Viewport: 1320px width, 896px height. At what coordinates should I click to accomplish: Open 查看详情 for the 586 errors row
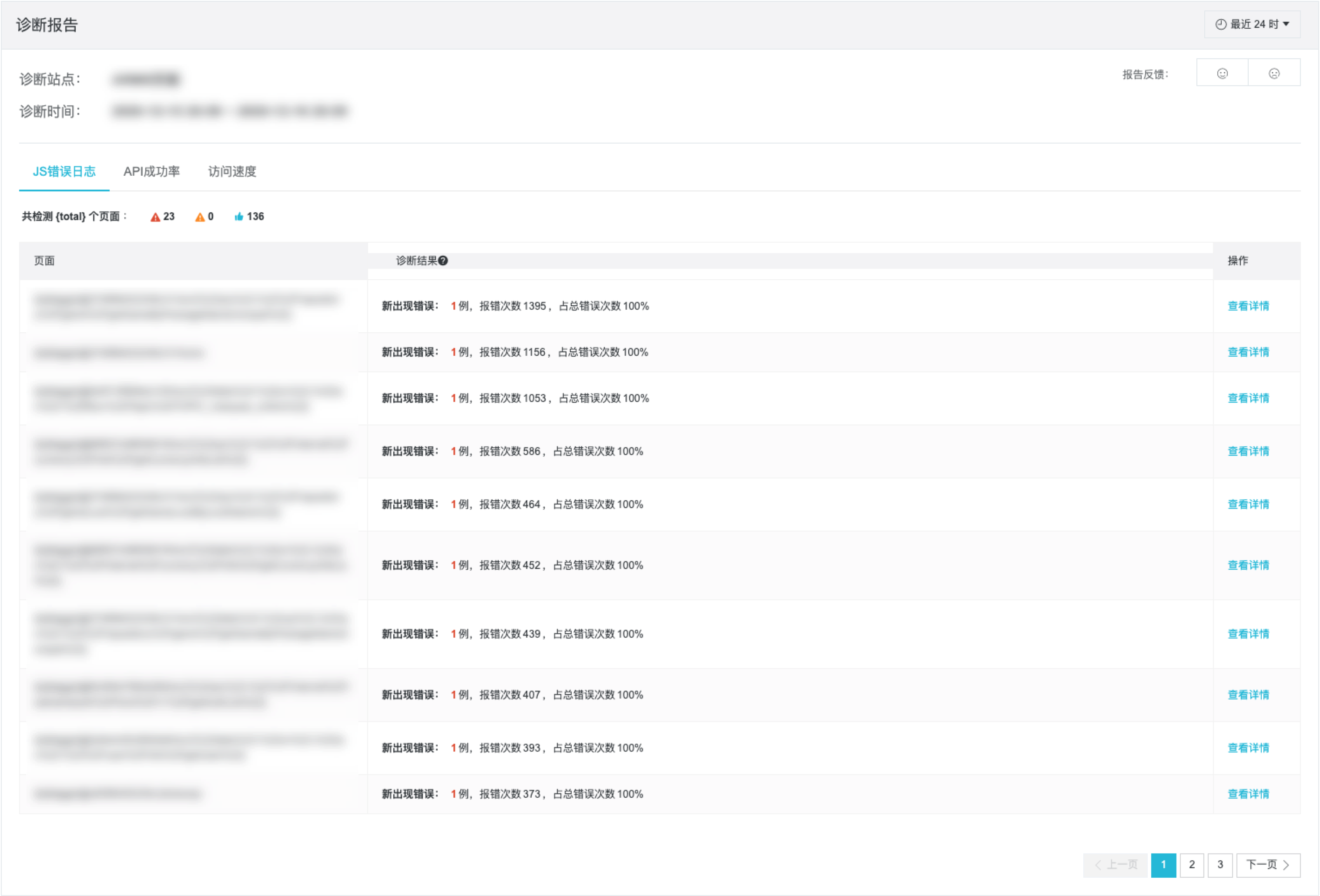coord(1248,451)
